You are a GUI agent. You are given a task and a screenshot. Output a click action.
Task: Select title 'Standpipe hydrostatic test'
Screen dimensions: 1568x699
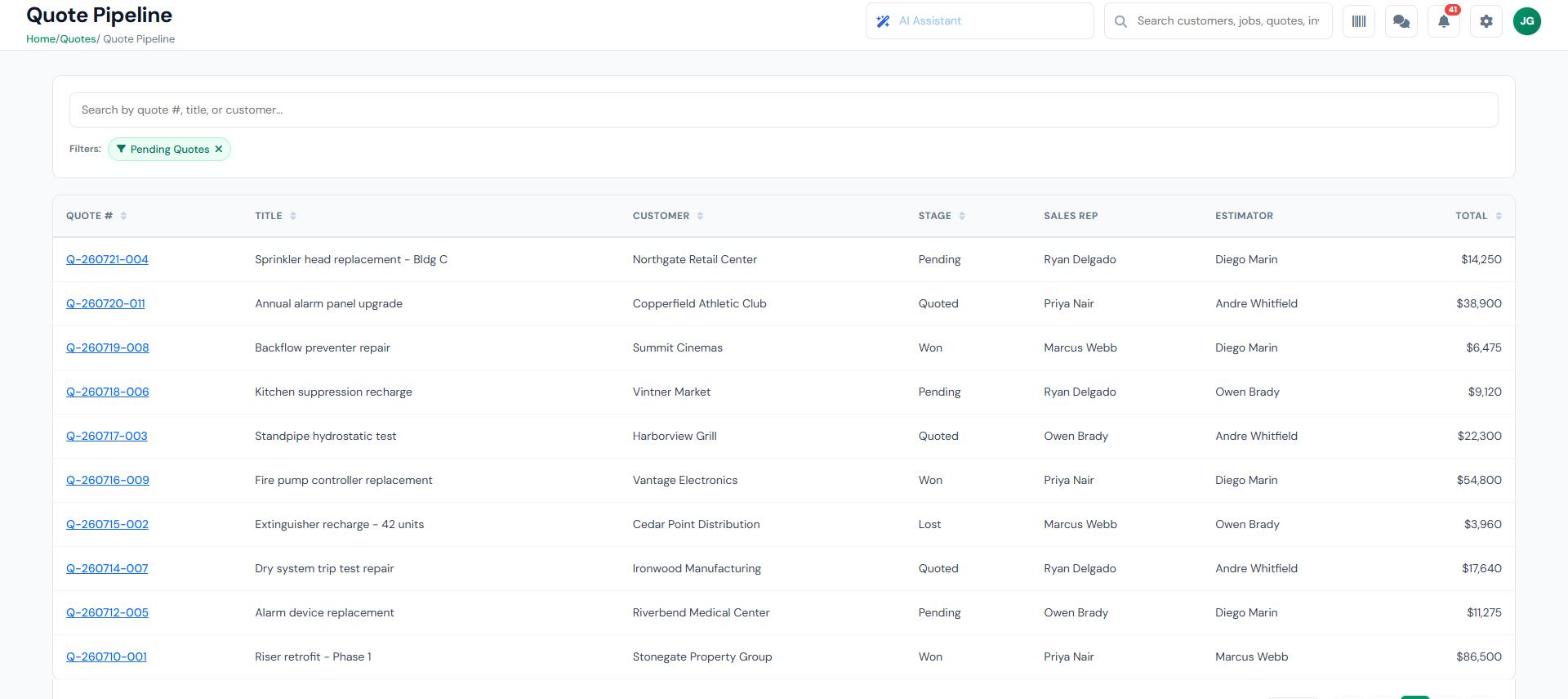coord(325,436)
